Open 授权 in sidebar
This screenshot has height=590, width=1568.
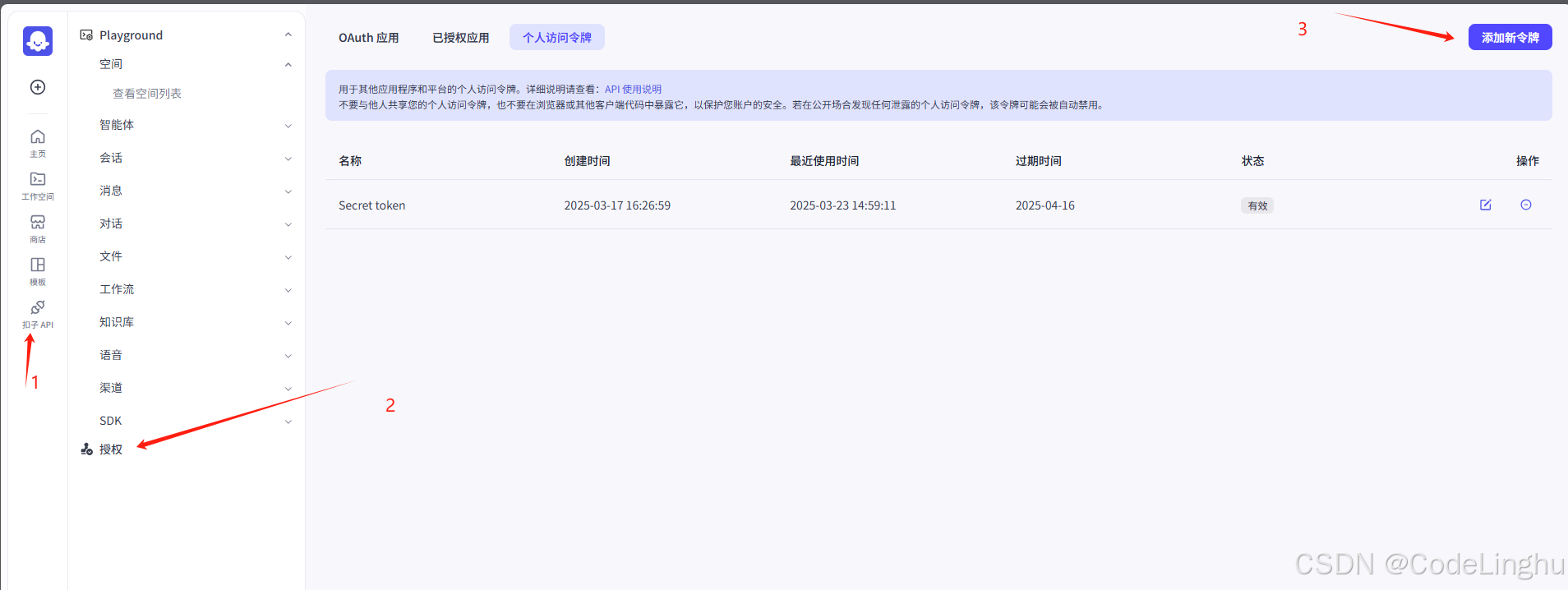point(111,449)
